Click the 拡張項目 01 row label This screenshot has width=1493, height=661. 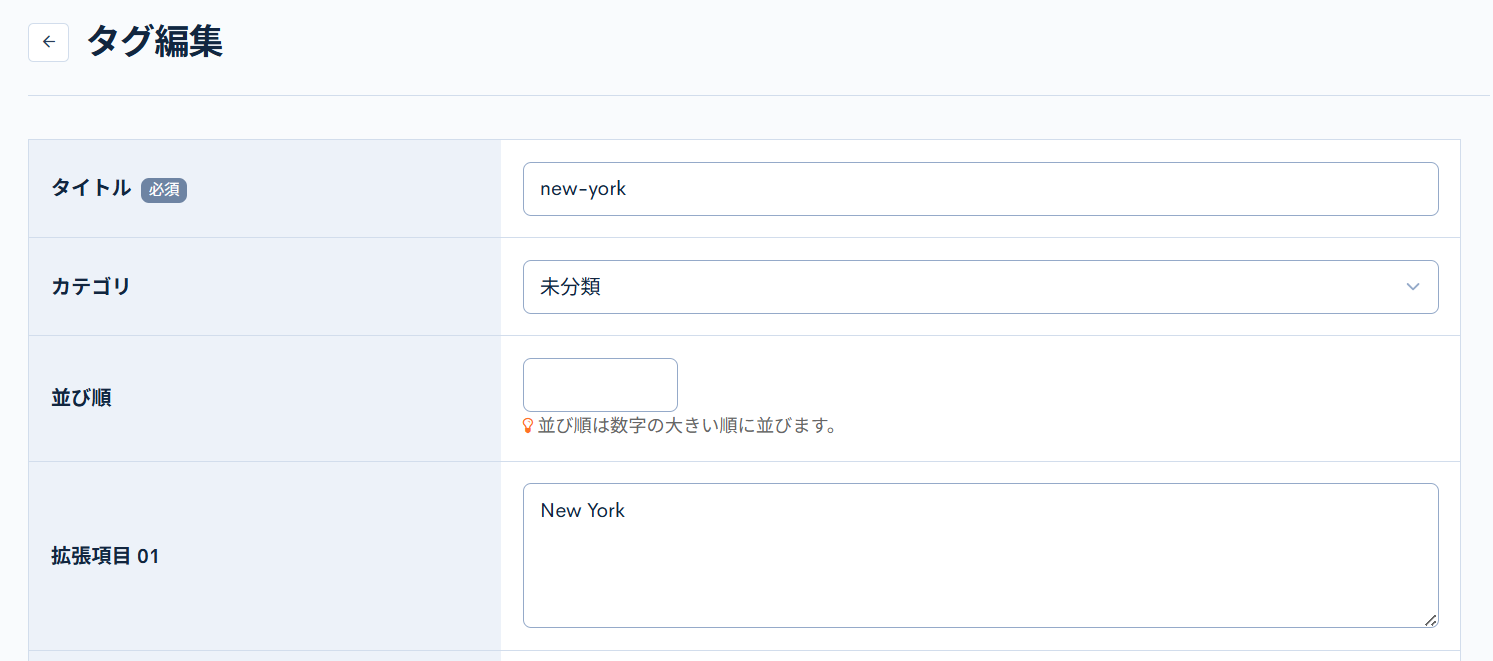tap(105, 556)
